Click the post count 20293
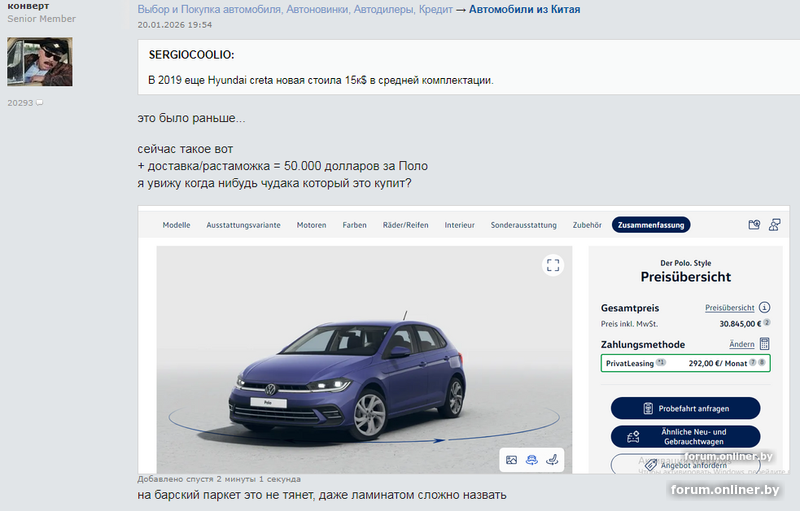This screenshot has width=800, height=511. point(20,103)
